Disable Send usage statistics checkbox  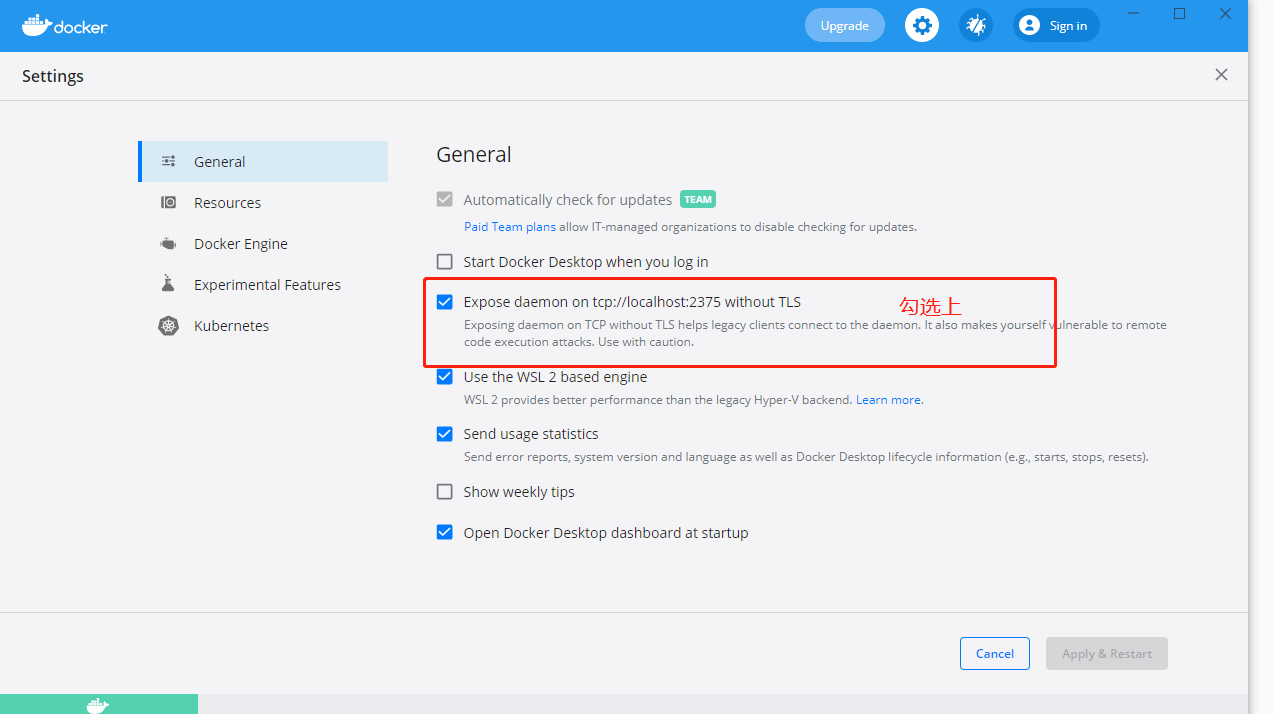[445, 434]
